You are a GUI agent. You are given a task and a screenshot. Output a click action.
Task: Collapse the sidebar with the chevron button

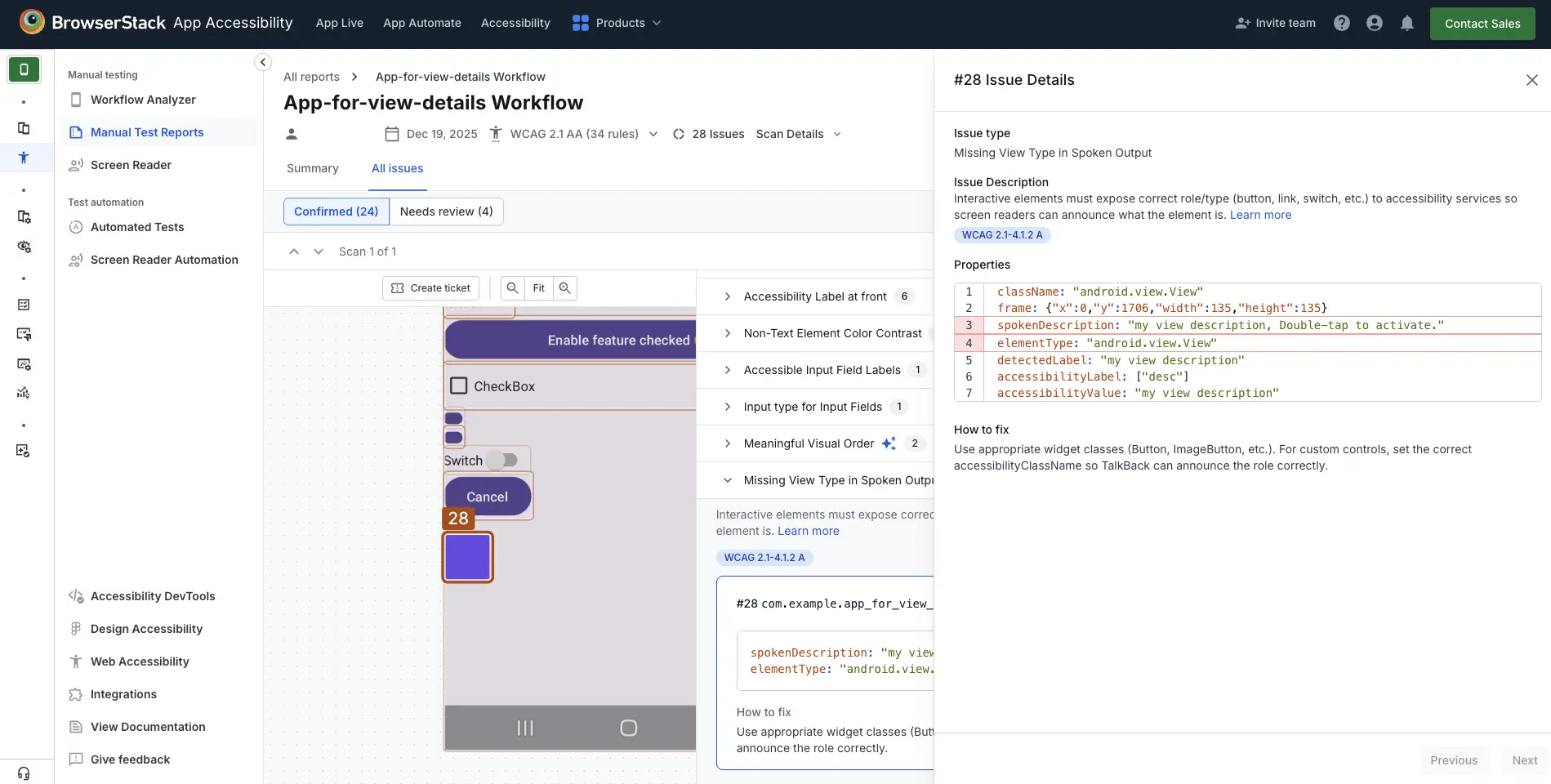coord(263,62)
